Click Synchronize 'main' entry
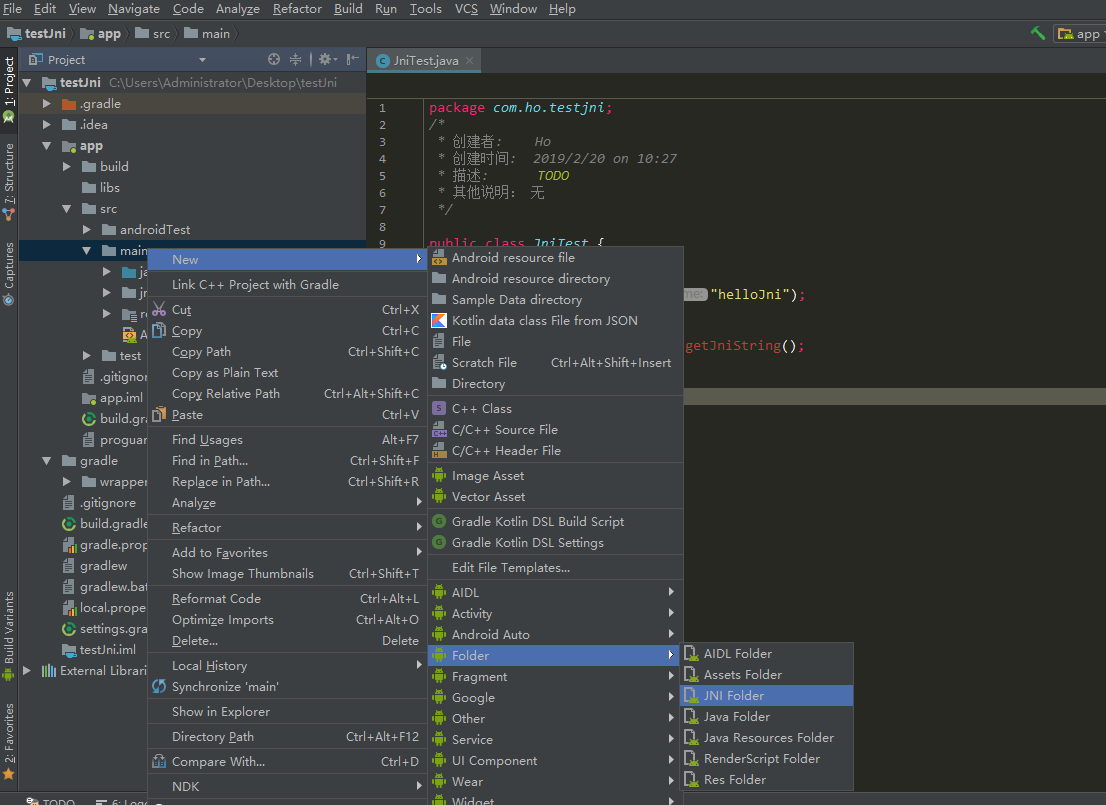This screenshot has height=805, width=1106. 286,686
